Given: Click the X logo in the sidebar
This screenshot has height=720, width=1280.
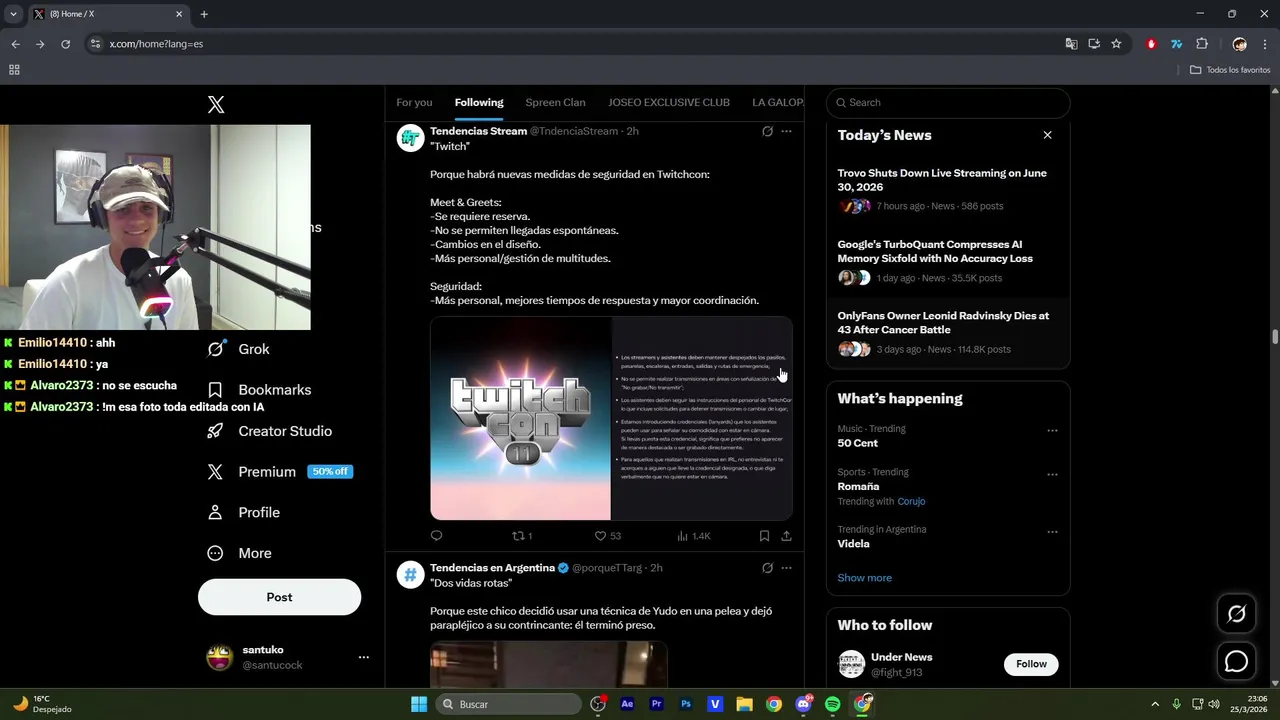Looking at the screenshot, I should click(x=216, y=104).
